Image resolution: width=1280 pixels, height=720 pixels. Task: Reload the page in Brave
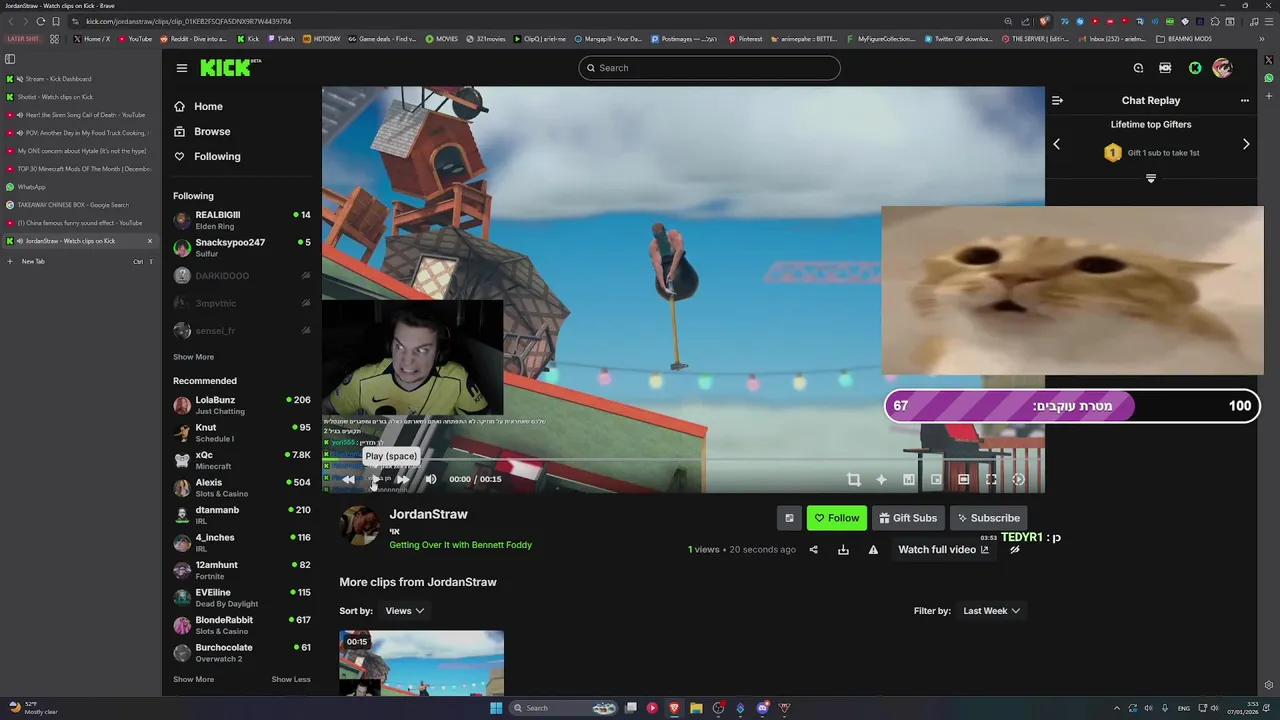pos(40,21)
